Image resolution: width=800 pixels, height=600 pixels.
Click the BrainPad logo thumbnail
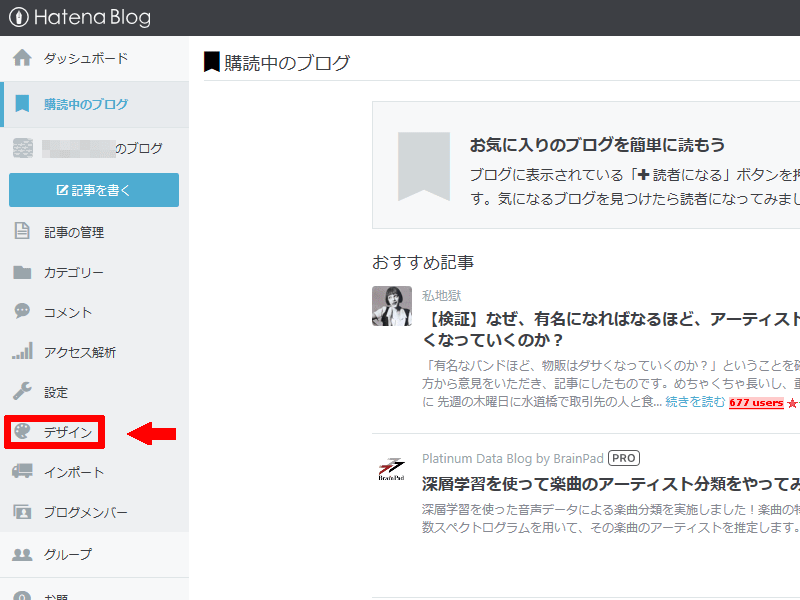(x=392, y=469)
